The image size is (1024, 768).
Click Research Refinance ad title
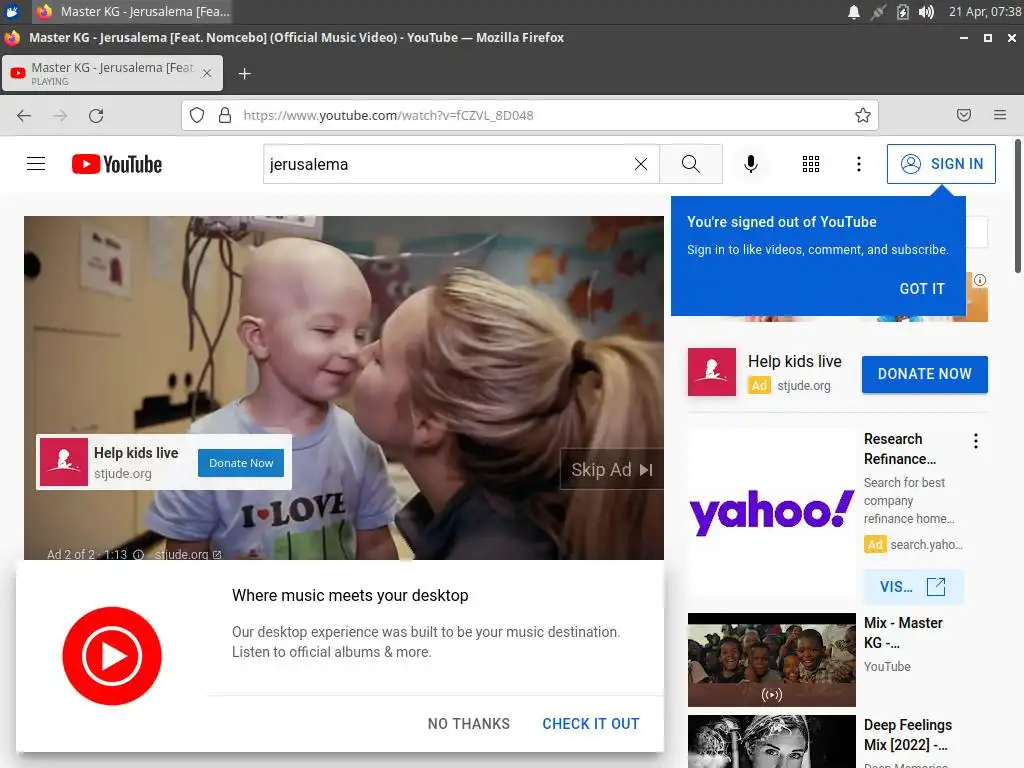click(899, 449)
